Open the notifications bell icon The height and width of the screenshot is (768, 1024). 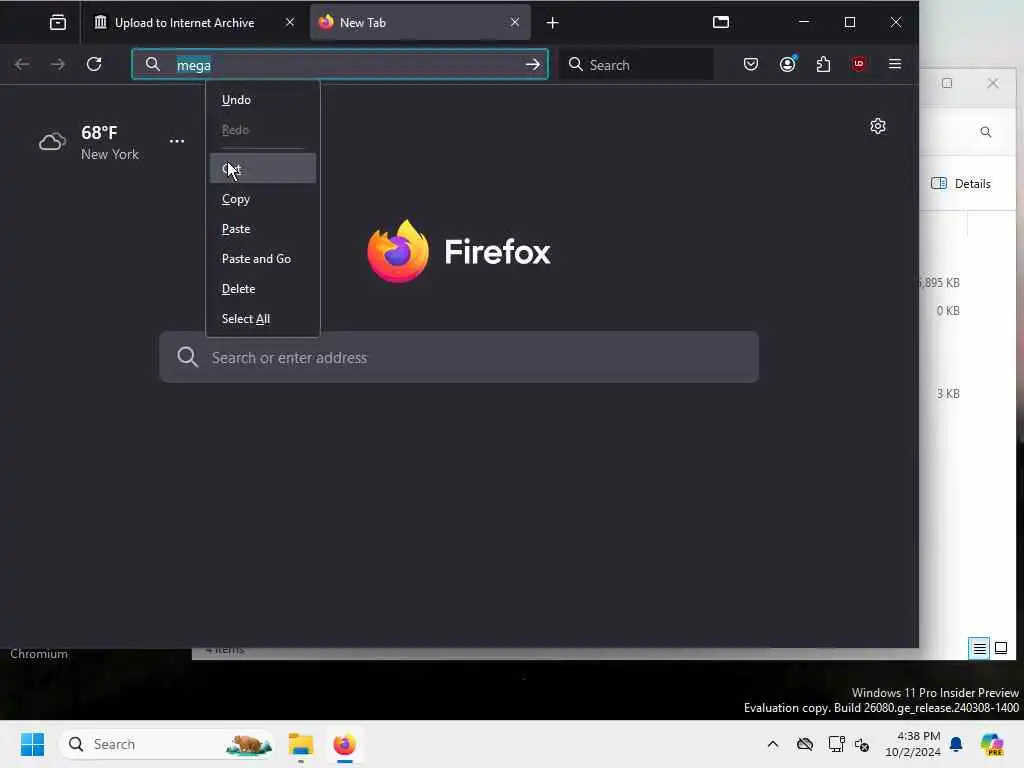click(x=956, y=744)
